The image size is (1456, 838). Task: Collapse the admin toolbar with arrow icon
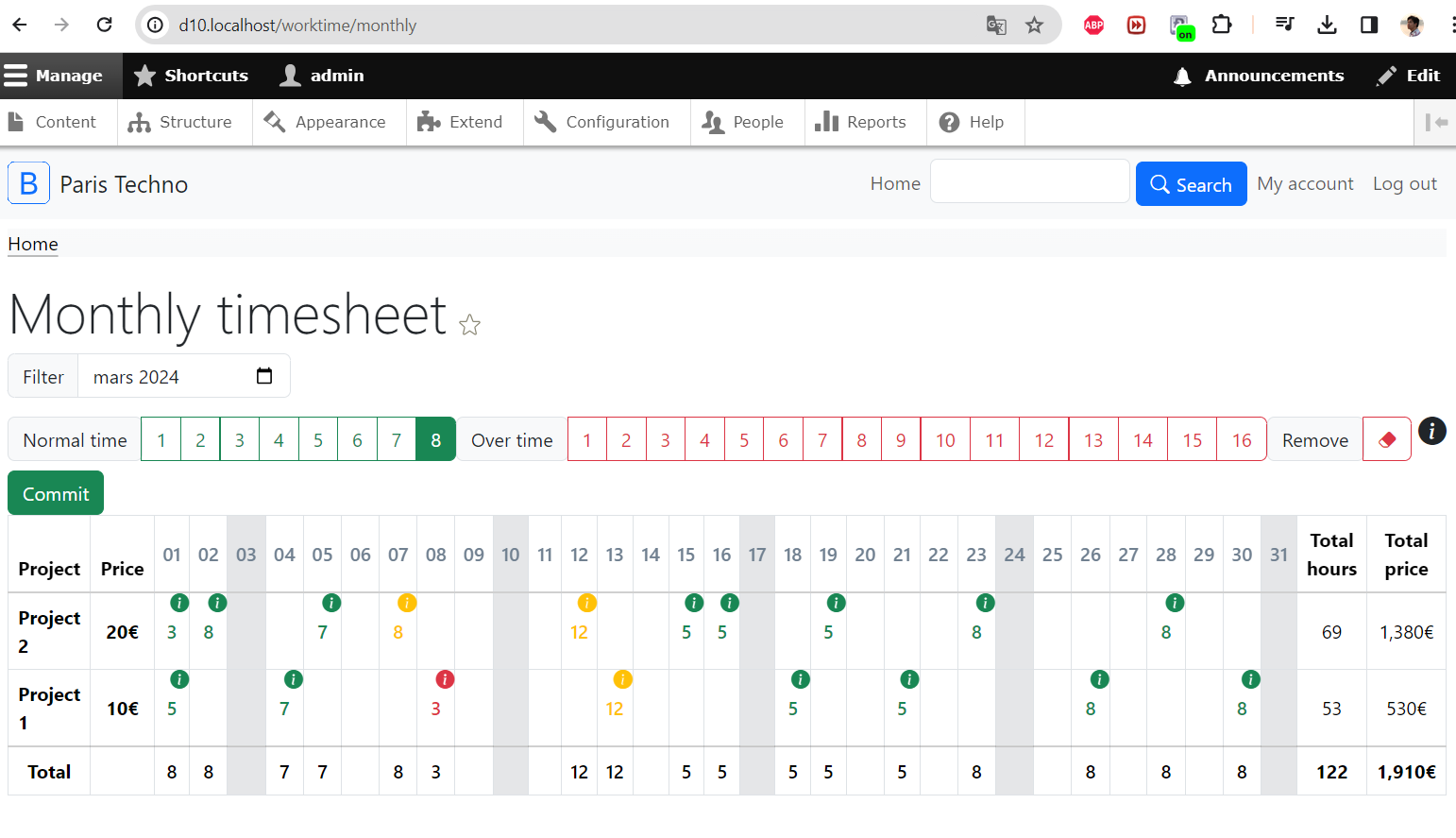click(x=1436, y=122)
